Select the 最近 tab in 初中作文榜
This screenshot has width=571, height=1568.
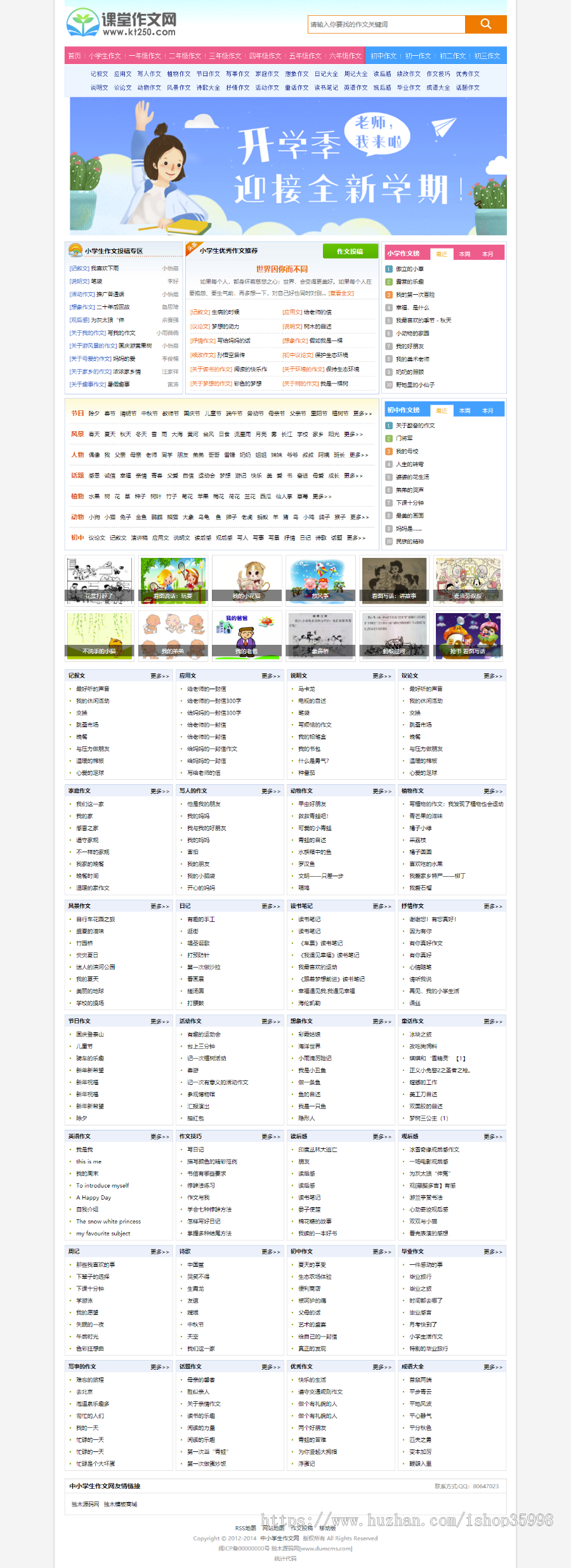tap(442, 410)
